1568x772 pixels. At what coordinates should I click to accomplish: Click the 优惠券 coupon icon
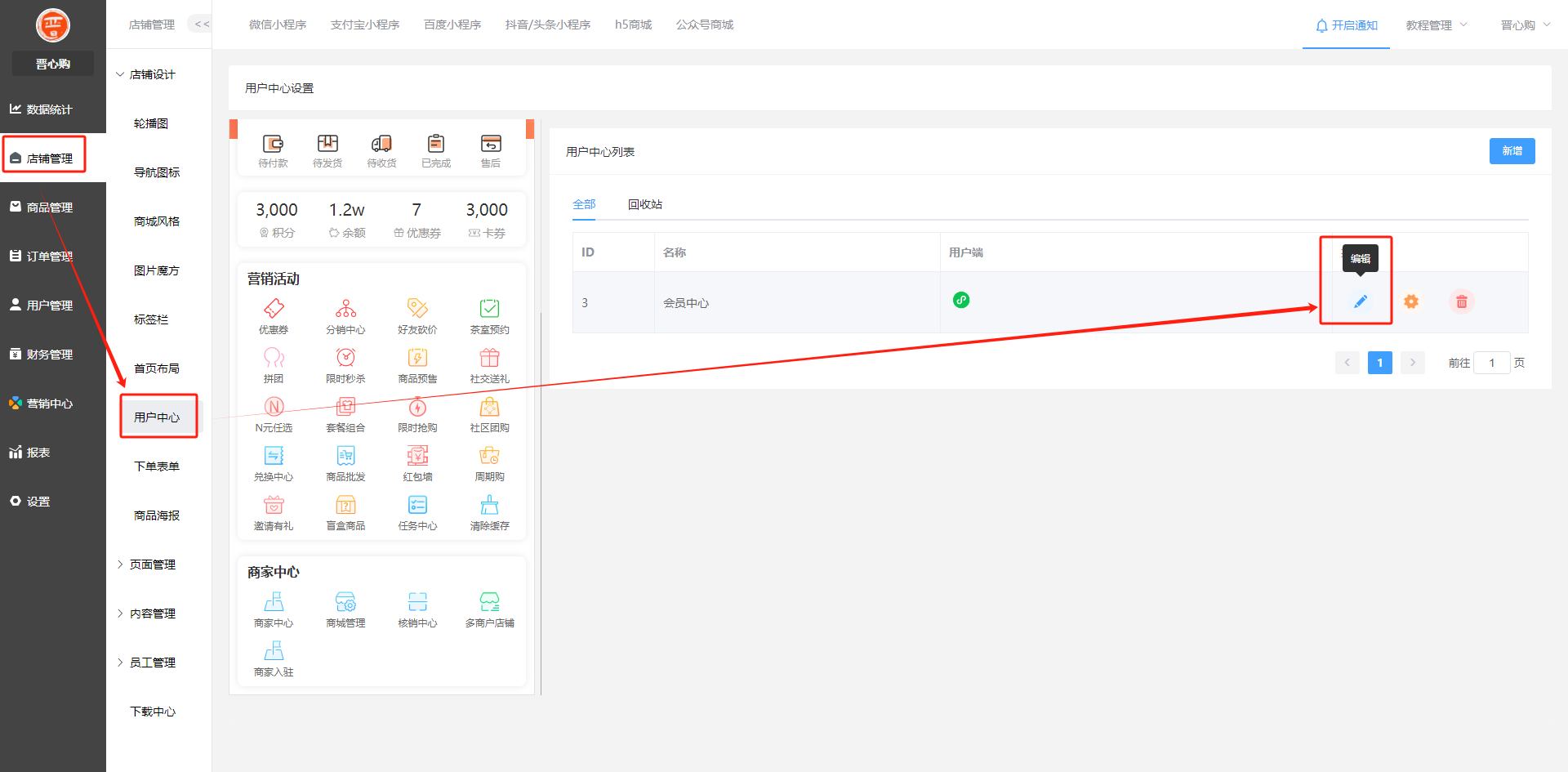tap(274, 309)
